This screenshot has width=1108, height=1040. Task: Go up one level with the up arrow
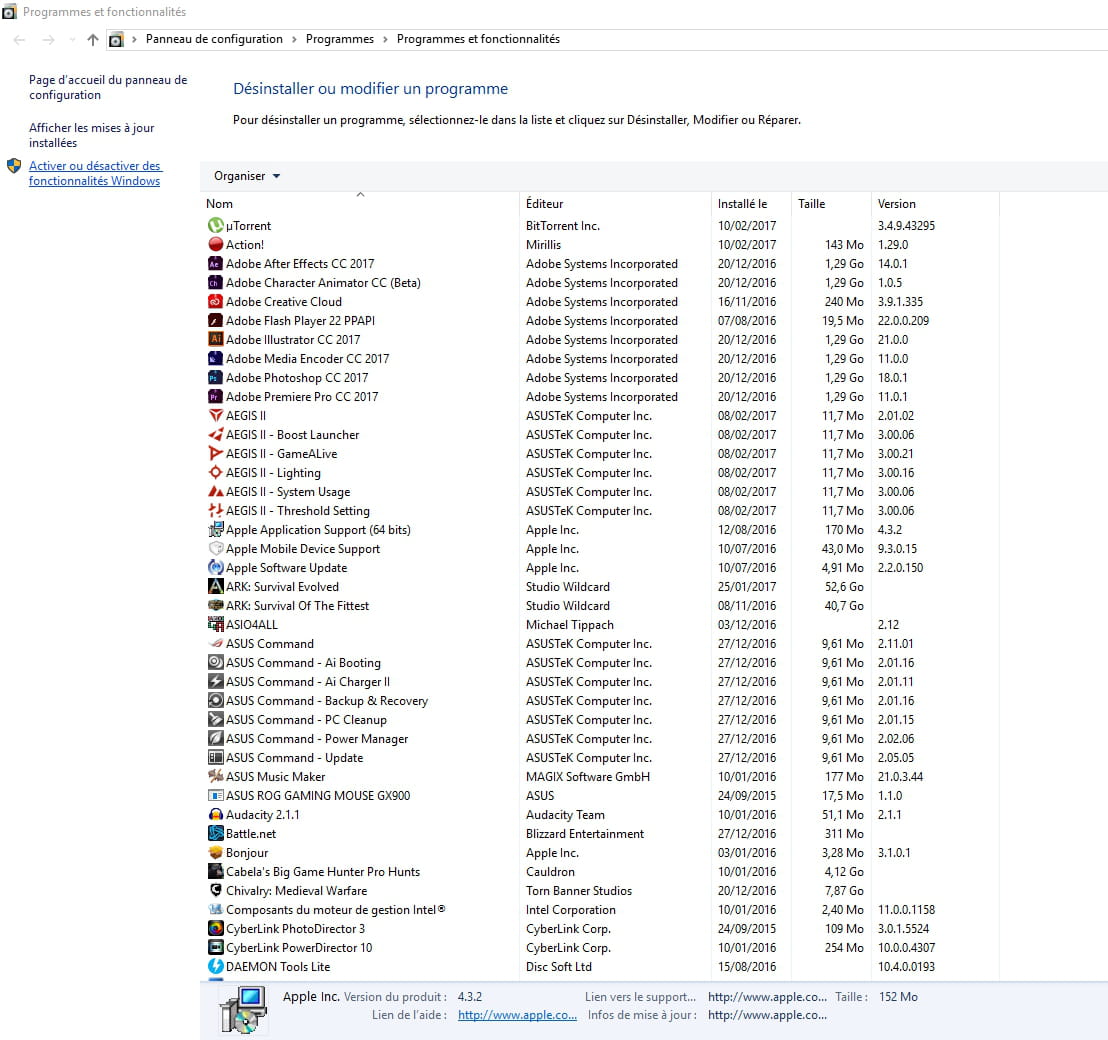(93, 40)
